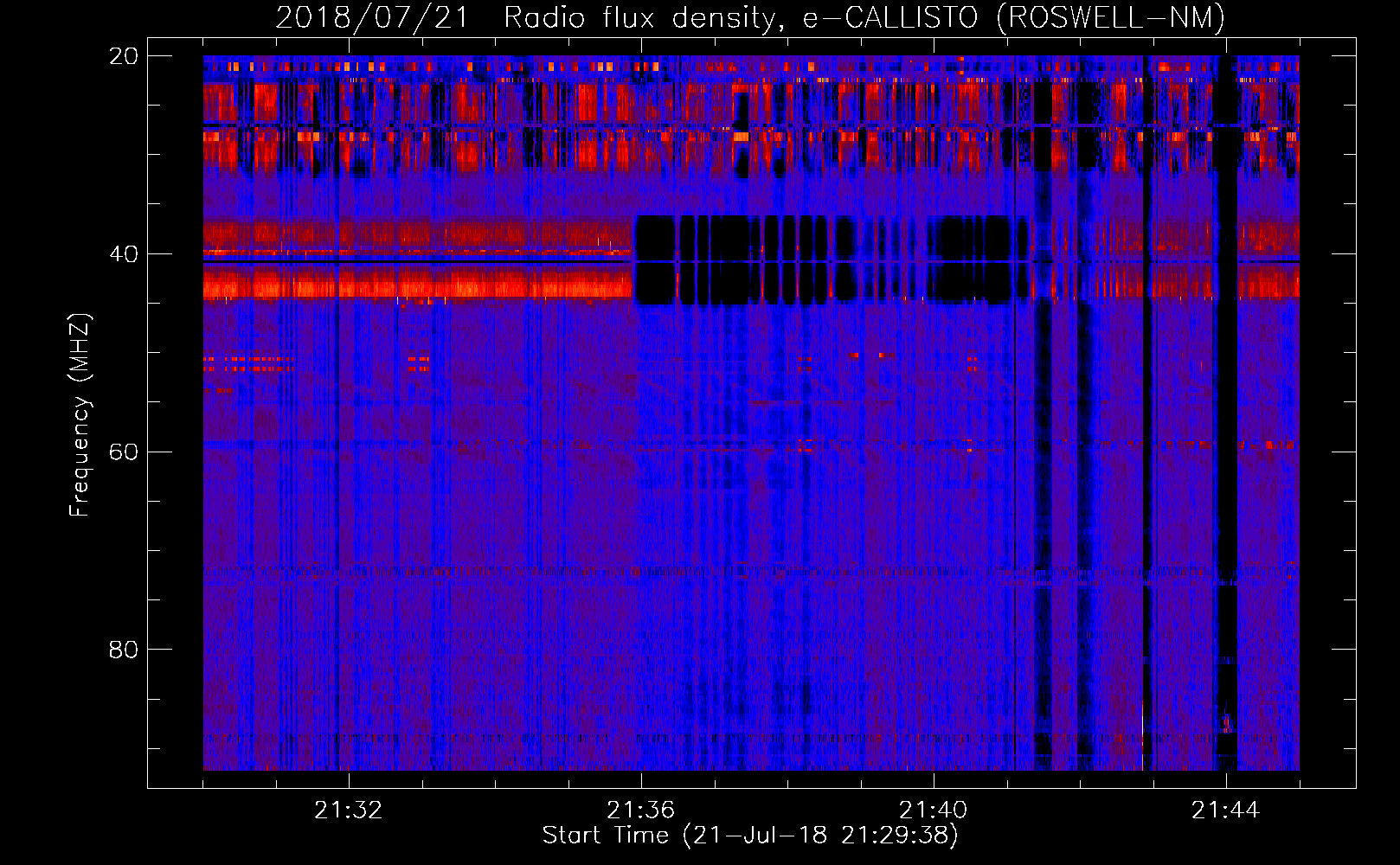Viewport: 1400px width, 865px height.
Task: Click the 80 frequency tick label
Action: (123, 650)
